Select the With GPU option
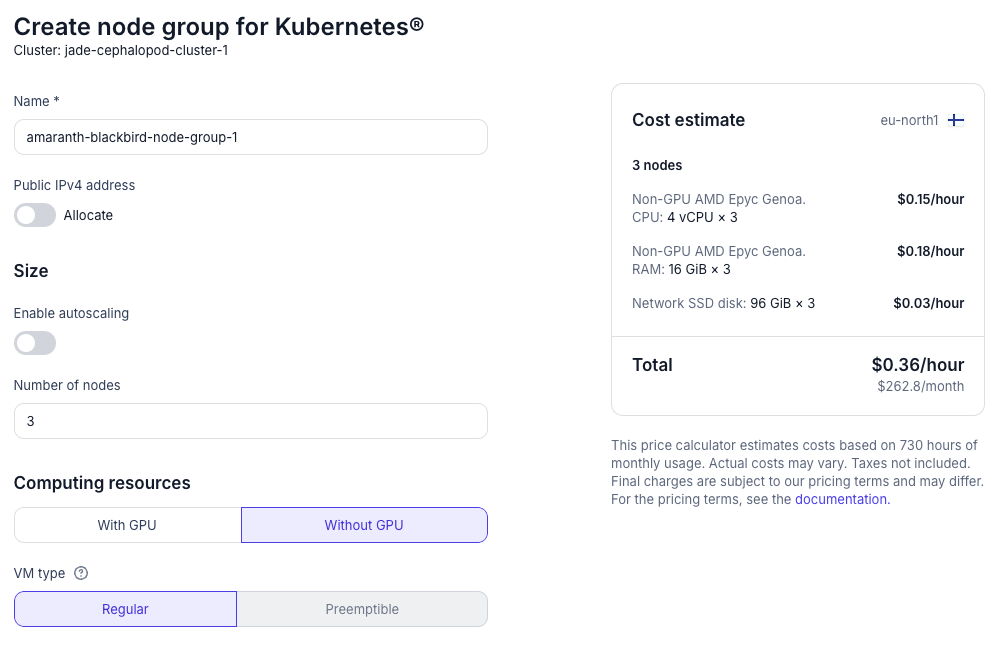992x648 pixels. tap(127, 525)
